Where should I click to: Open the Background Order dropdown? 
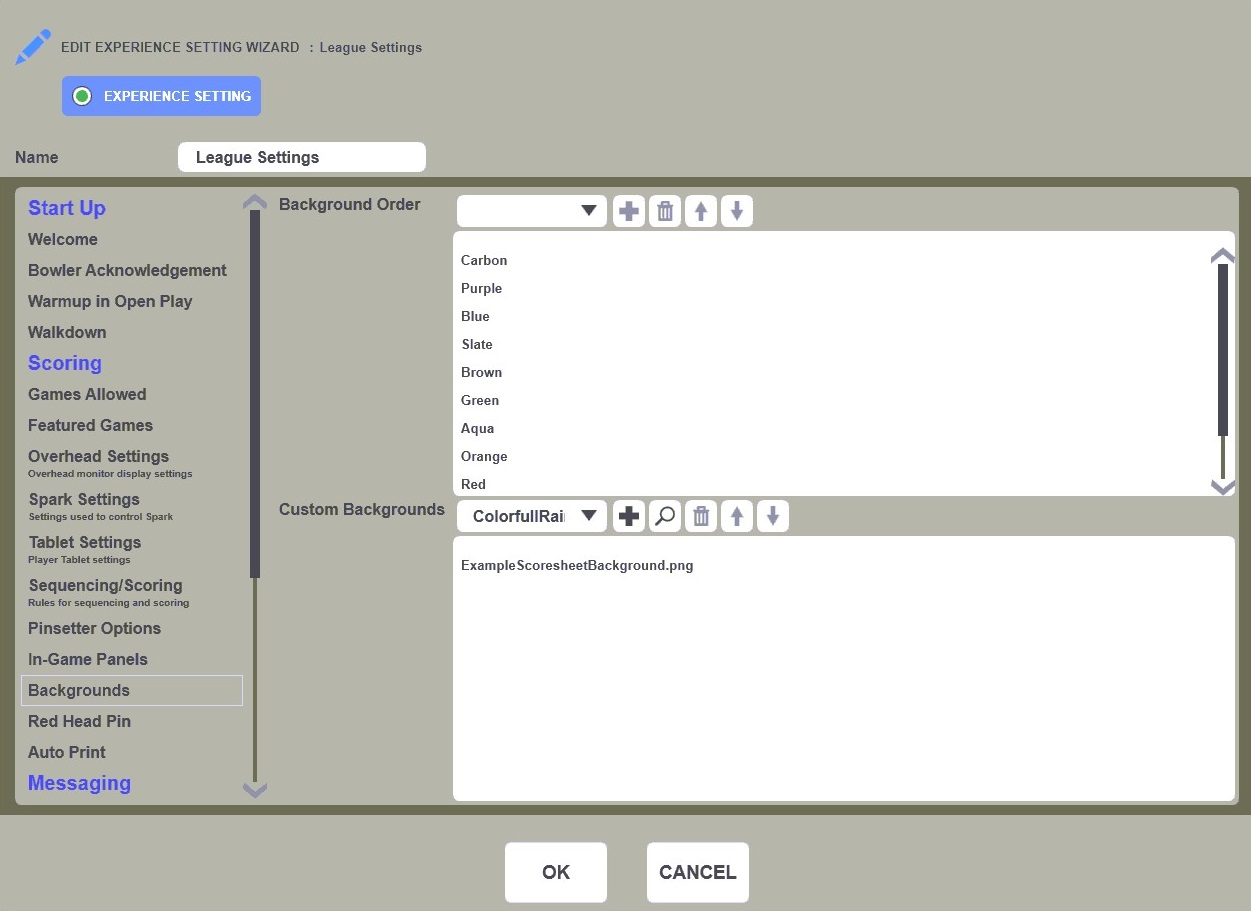click(x=532, y=211)
